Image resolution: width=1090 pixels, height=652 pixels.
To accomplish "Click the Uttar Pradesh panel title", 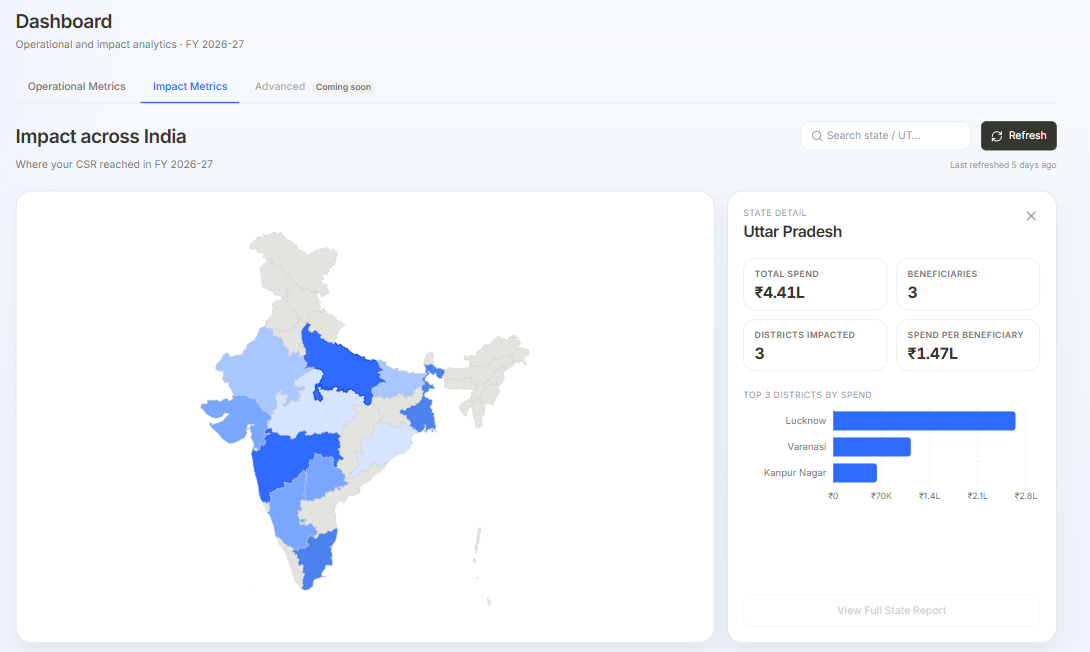I will click(792, 231).
